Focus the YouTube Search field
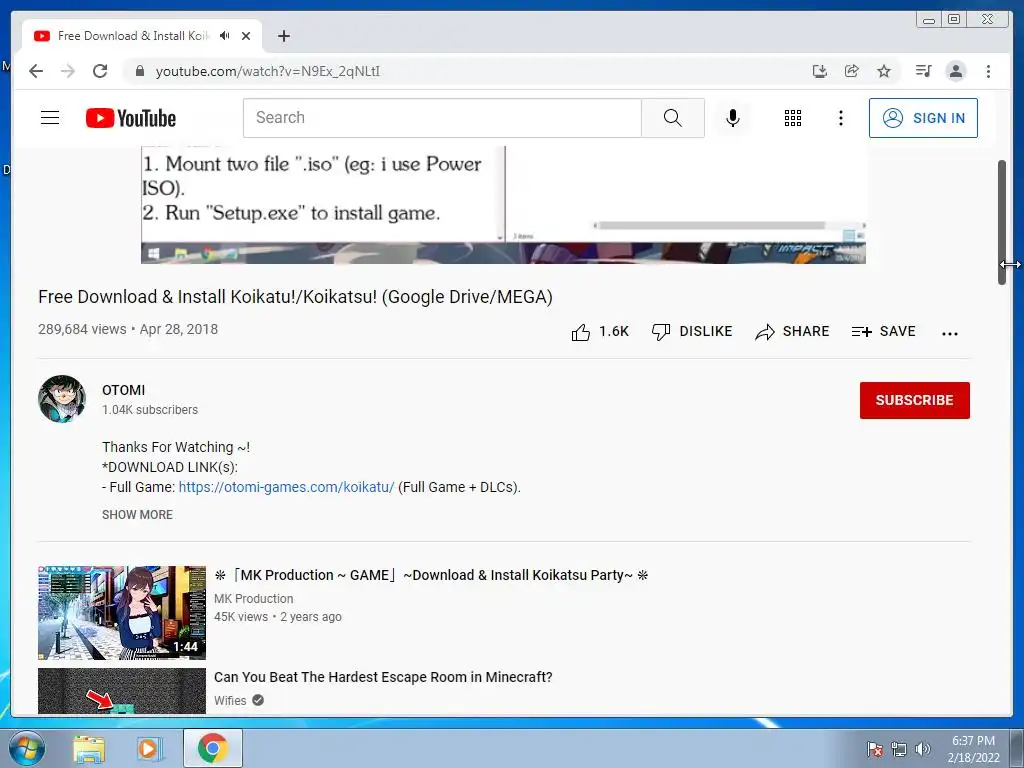The image size is (1024, 768). coord(442,118)
